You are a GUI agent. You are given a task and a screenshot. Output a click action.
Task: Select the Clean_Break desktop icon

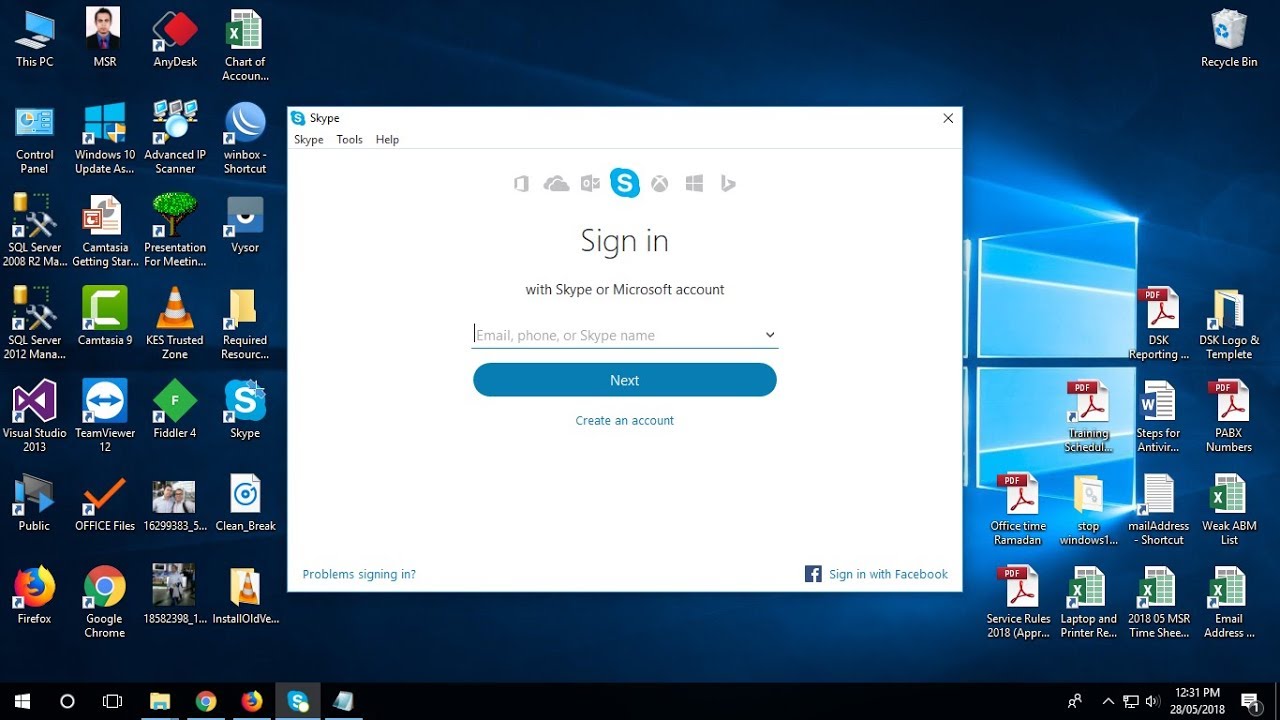click(x=245, y=503)
